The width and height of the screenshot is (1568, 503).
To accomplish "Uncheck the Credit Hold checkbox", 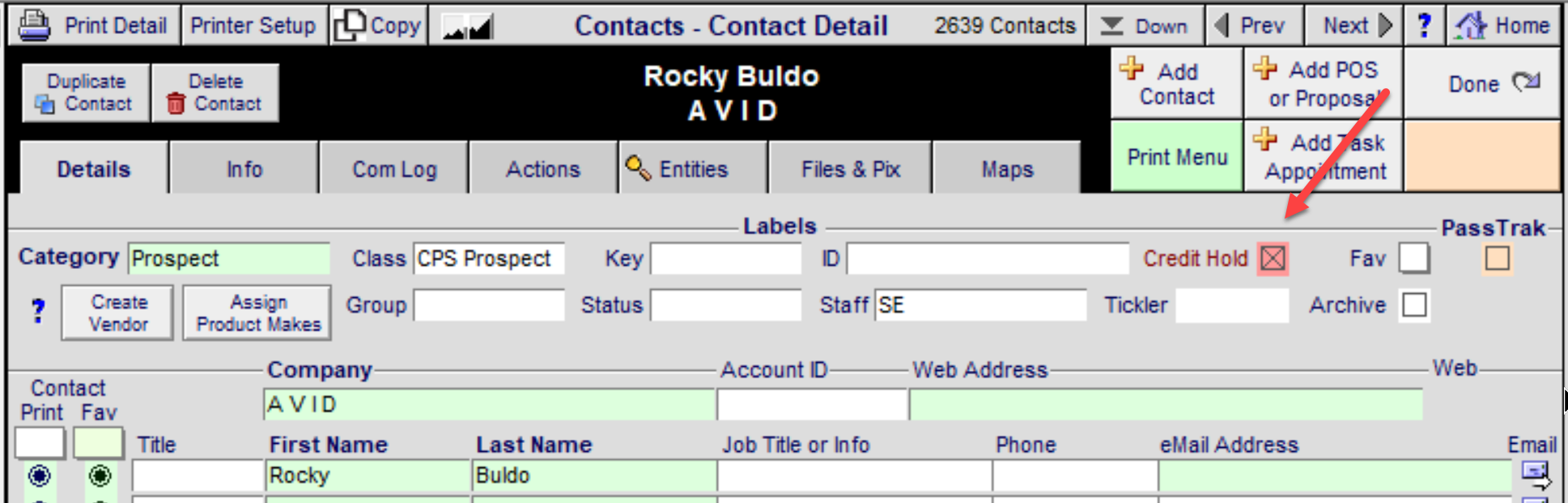I will [x=1273, y=258].
